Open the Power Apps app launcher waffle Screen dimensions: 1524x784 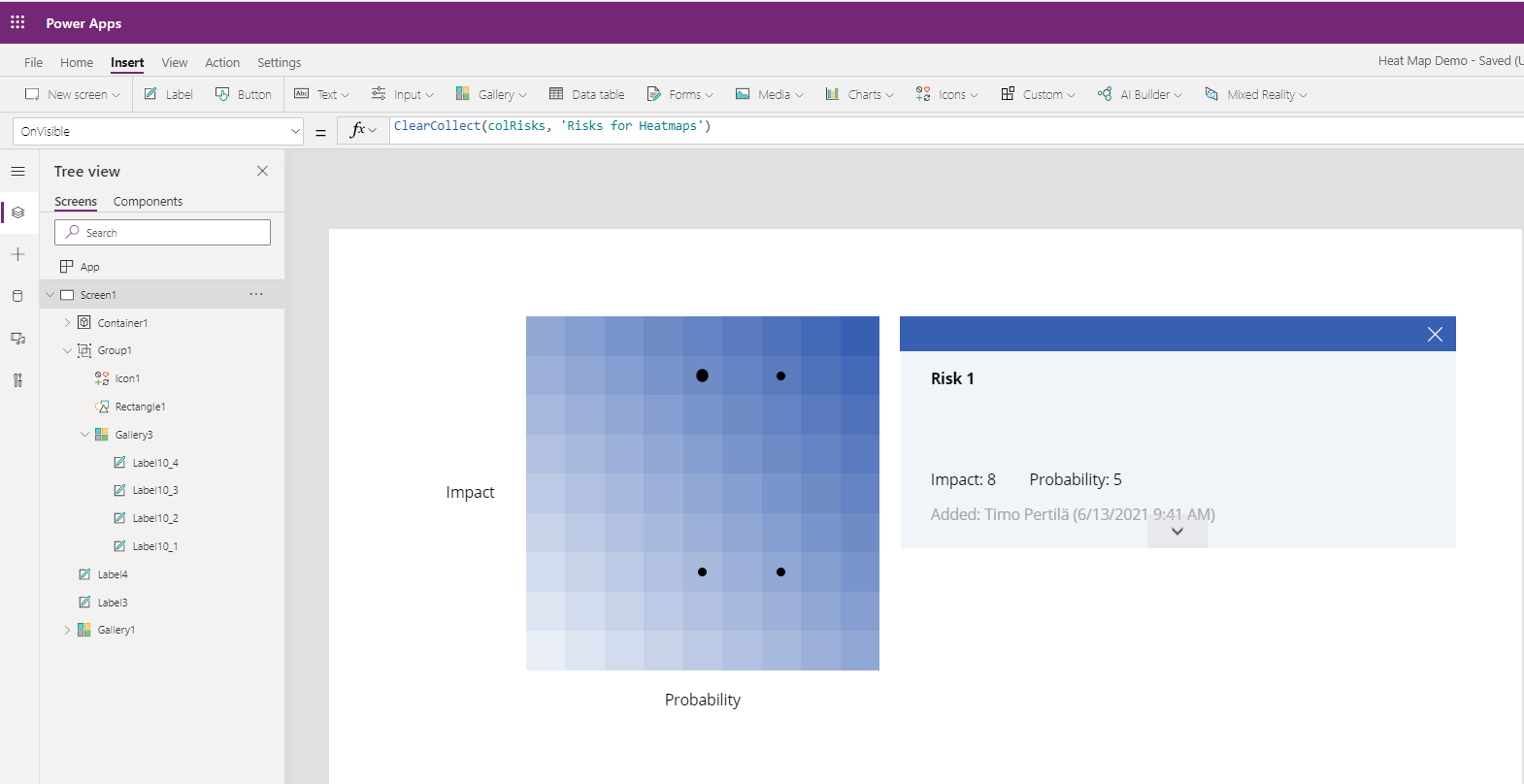pyautogui.click(x=17, y=22)
